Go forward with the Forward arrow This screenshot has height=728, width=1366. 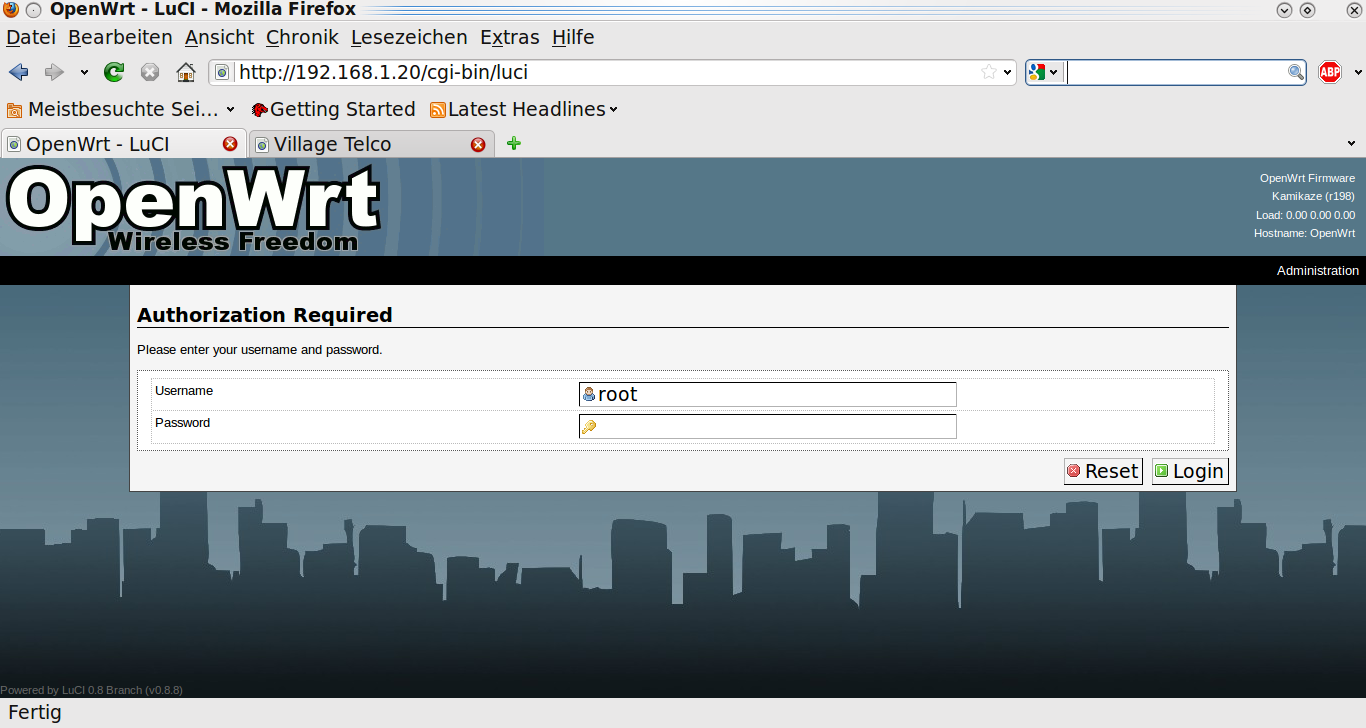pos(54,72)
